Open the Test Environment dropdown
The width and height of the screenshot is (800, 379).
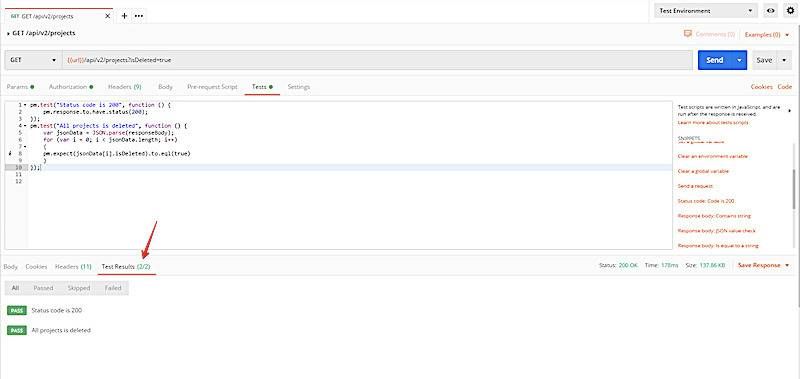pyautogui.click(x=706, y=11)
